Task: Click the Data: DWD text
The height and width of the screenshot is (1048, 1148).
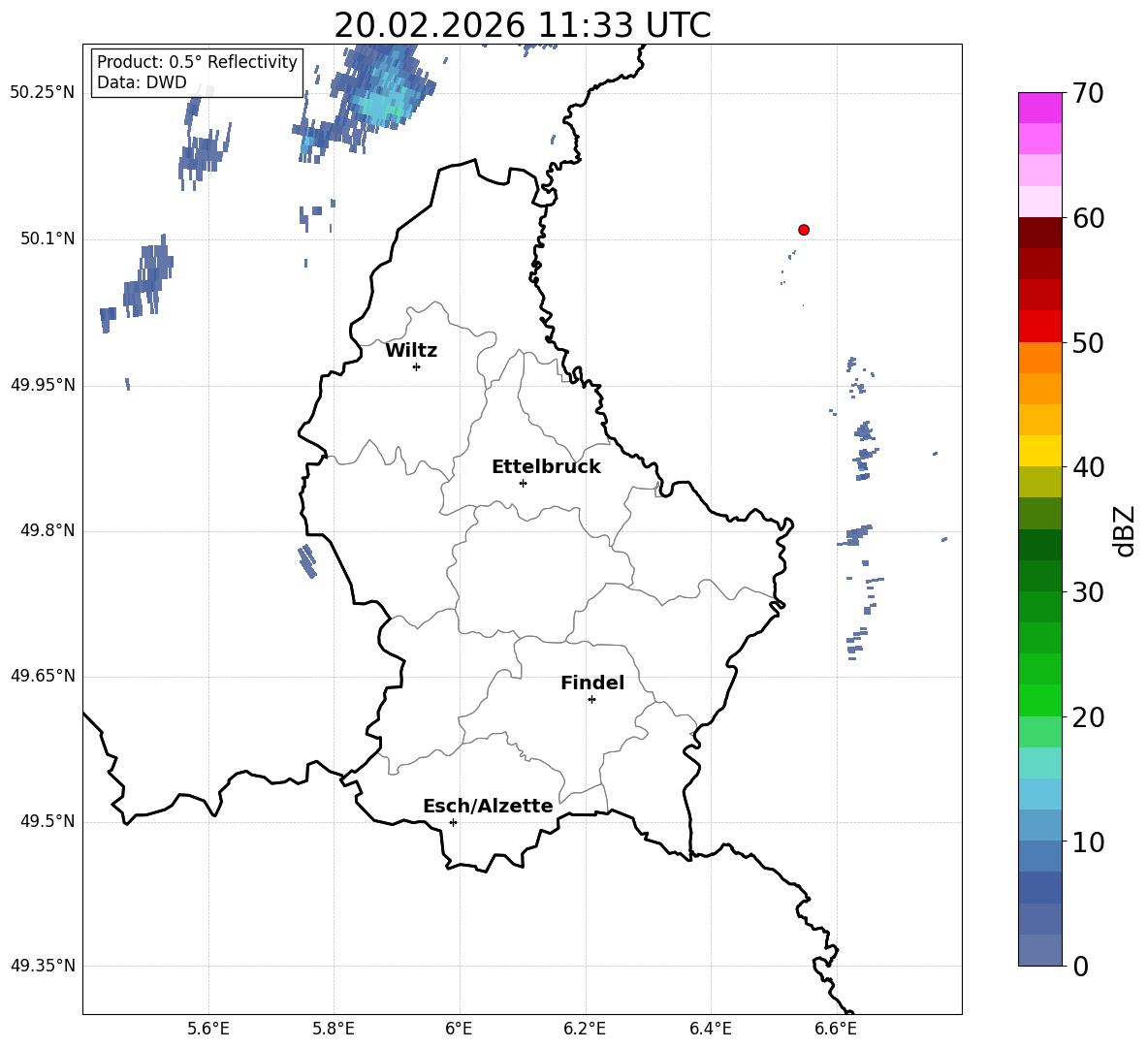Action: (x=142, y=82)
